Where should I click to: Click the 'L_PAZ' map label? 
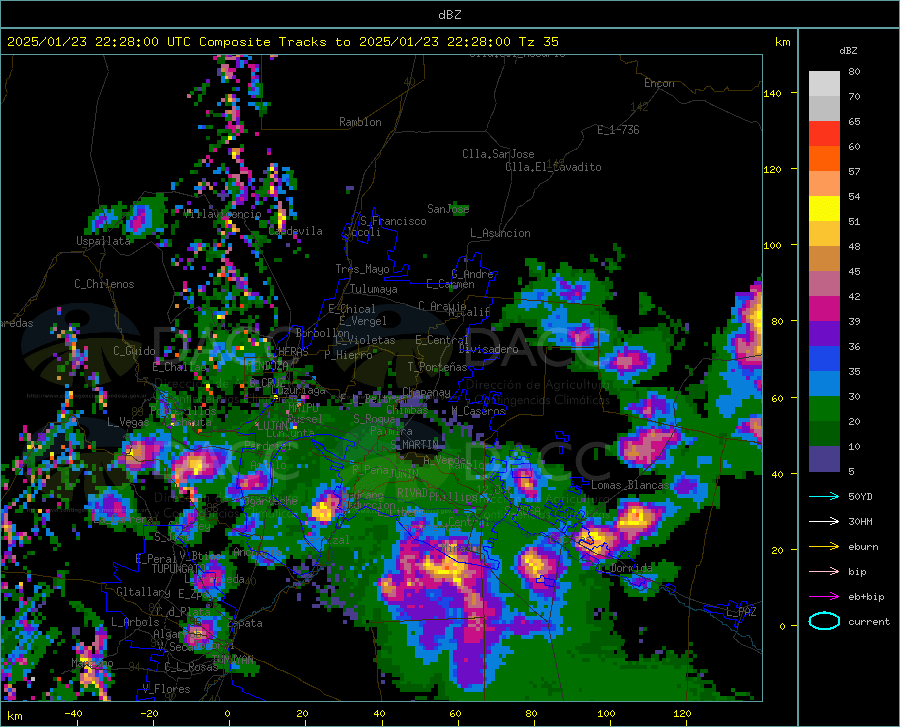(741, 612)
